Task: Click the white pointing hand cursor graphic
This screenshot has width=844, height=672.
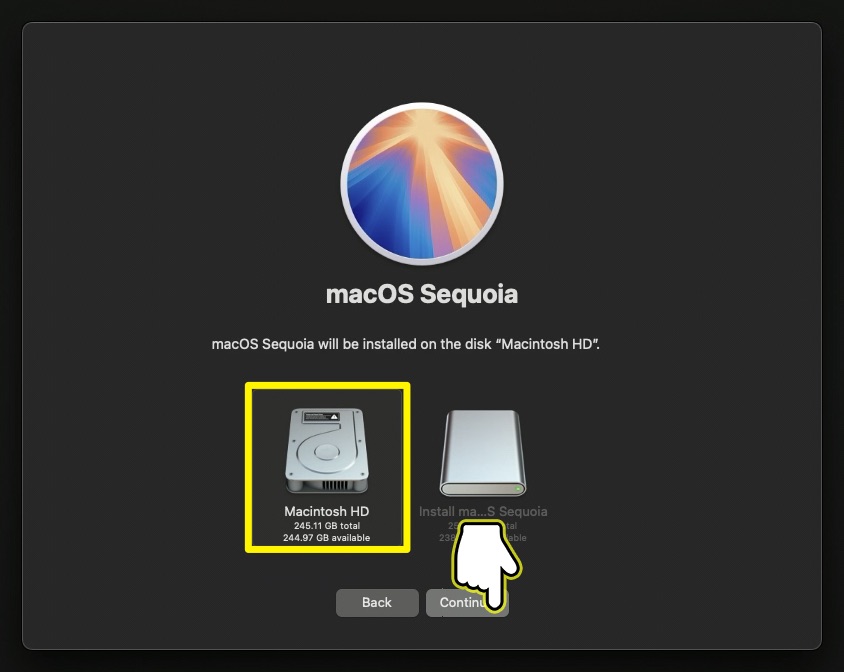Action: (x=486, y=566)
